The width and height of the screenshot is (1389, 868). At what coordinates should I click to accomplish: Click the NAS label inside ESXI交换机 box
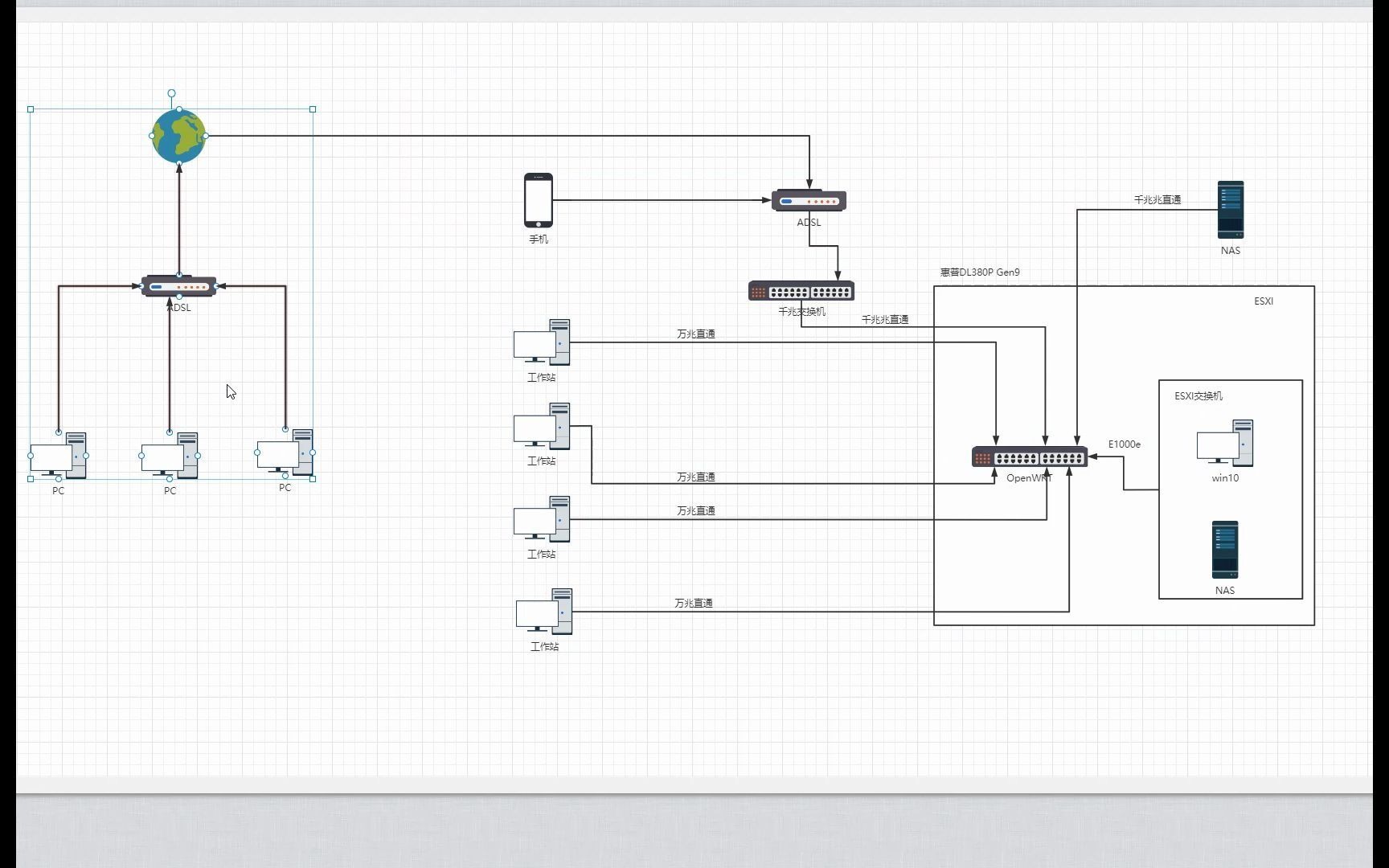point(1225,591)
